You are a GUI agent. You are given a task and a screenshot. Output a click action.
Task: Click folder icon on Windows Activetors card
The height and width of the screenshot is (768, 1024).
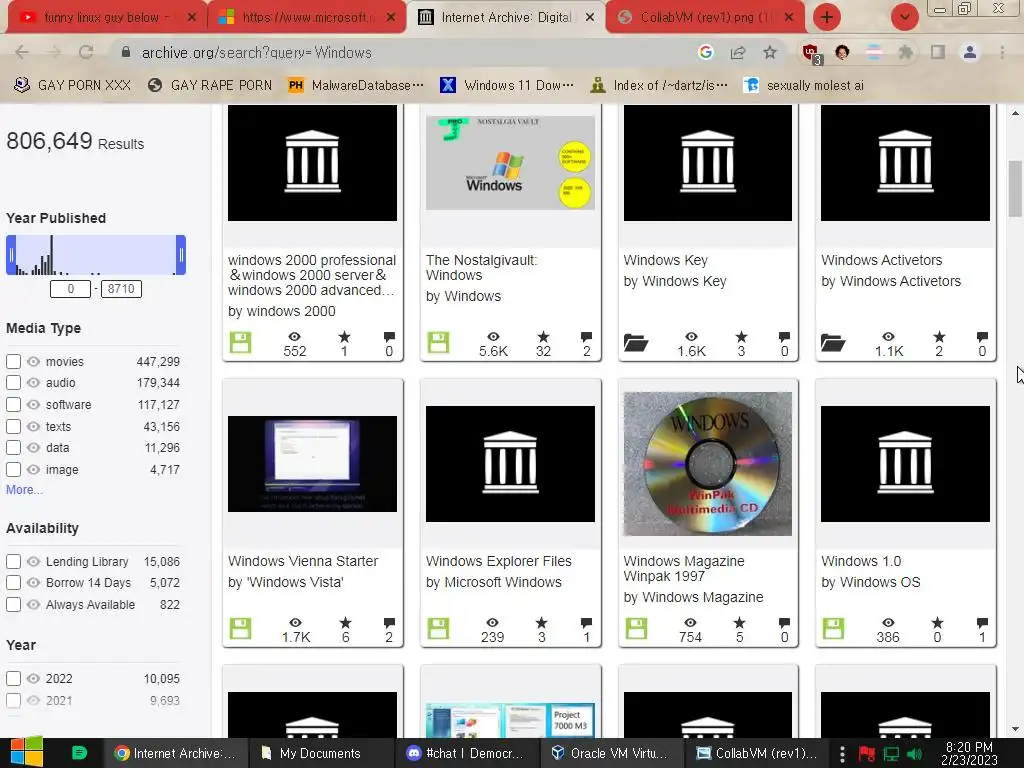point(833,343)
